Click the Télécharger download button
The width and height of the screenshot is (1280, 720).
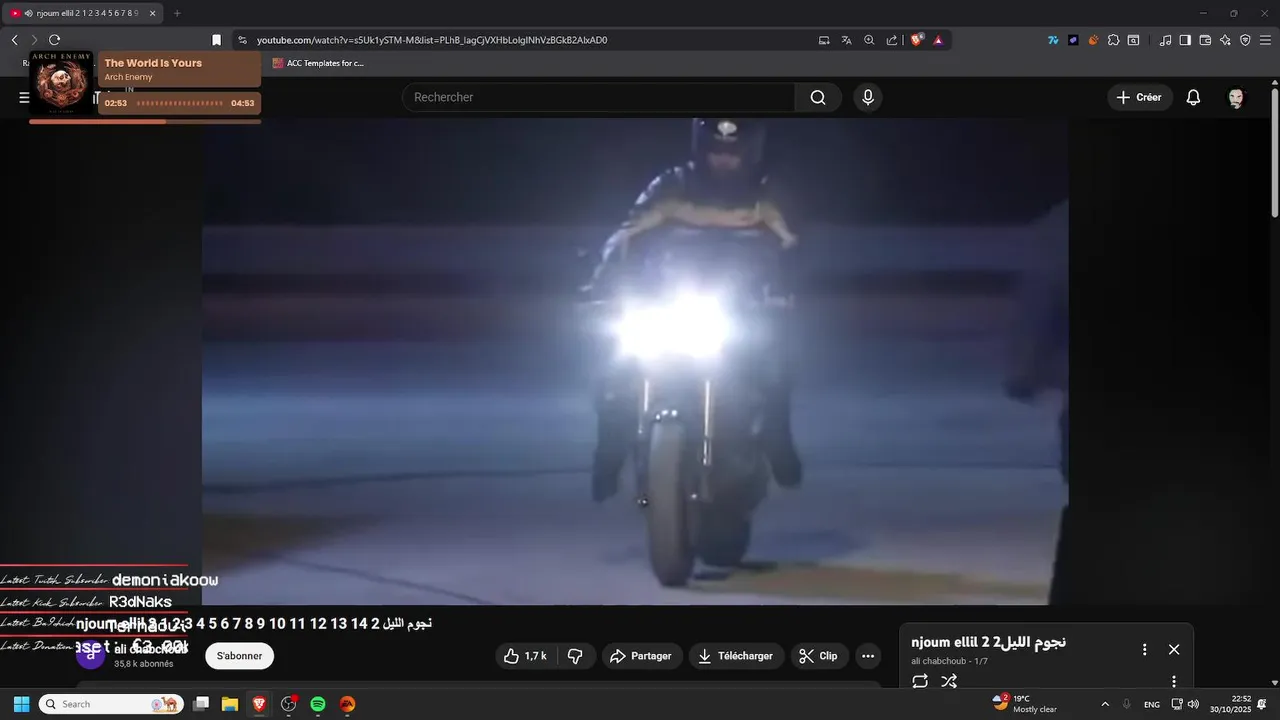click(x=736, y=656)
